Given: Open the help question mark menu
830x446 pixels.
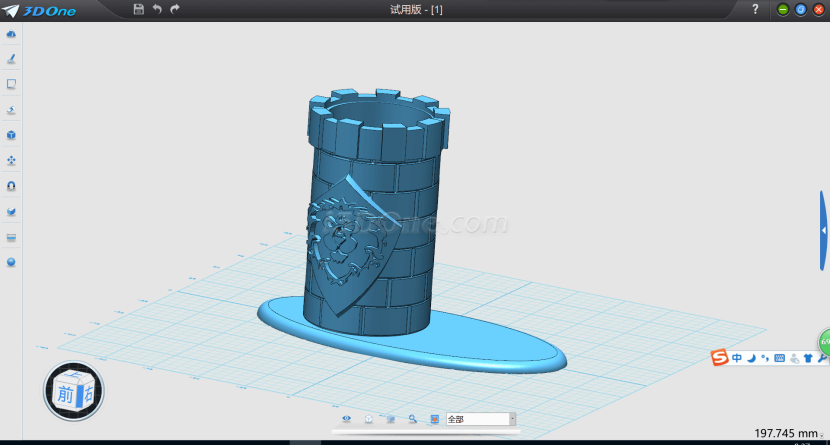Looking at the screenshot, I should pos(755,9).
